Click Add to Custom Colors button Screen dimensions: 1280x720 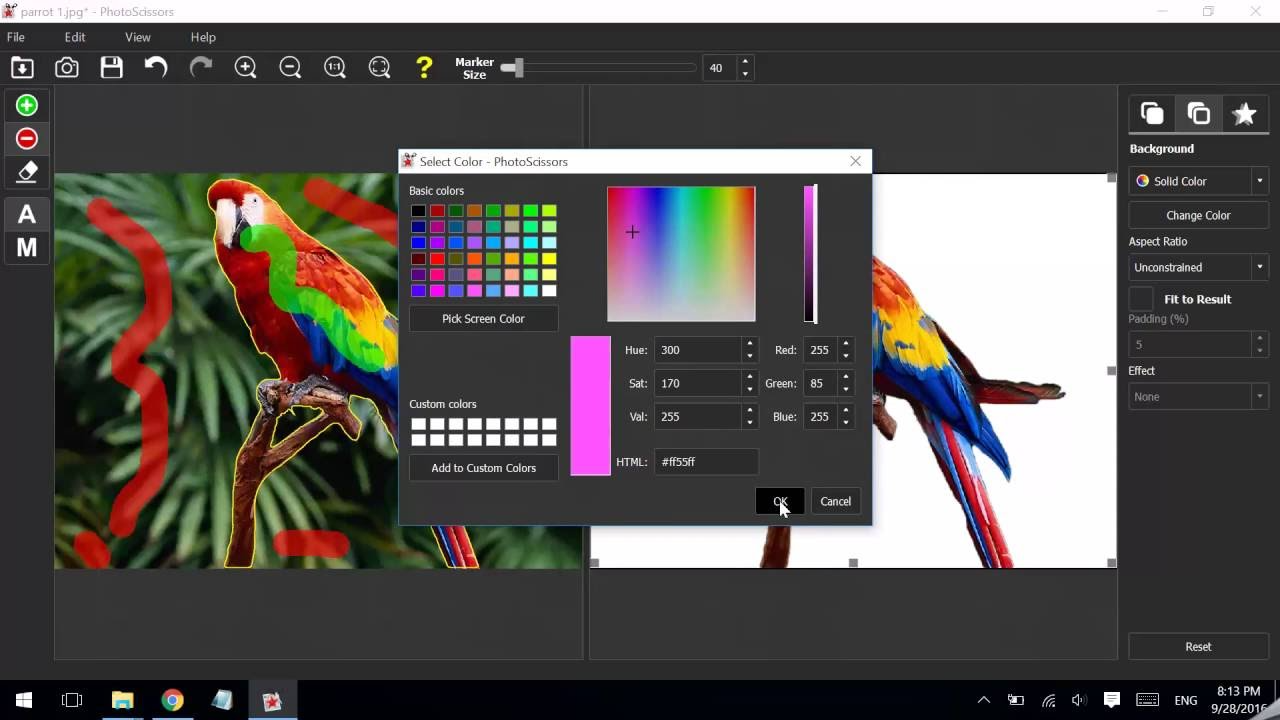tap(483, 468)
